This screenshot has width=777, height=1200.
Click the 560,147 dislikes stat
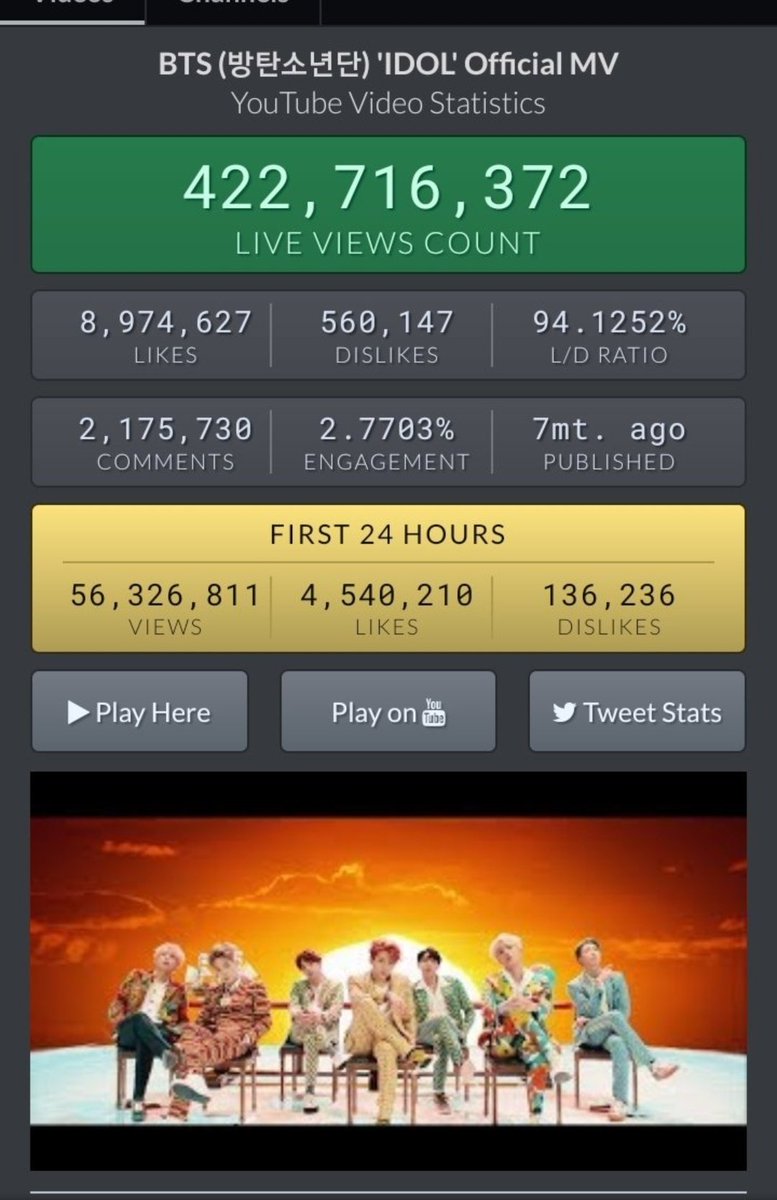(387, 336)
